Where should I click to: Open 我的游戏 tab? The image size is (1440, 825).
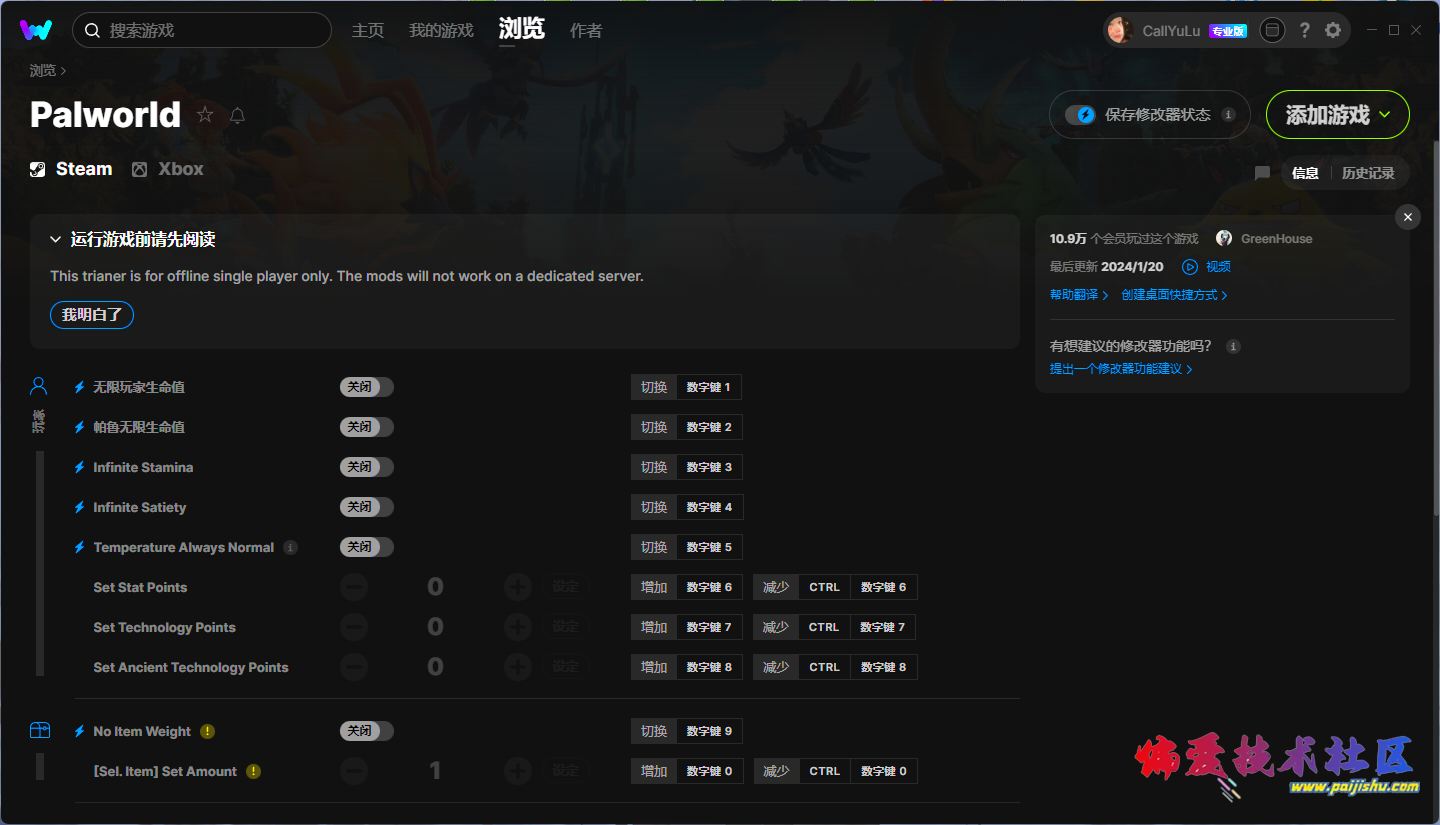441,31
